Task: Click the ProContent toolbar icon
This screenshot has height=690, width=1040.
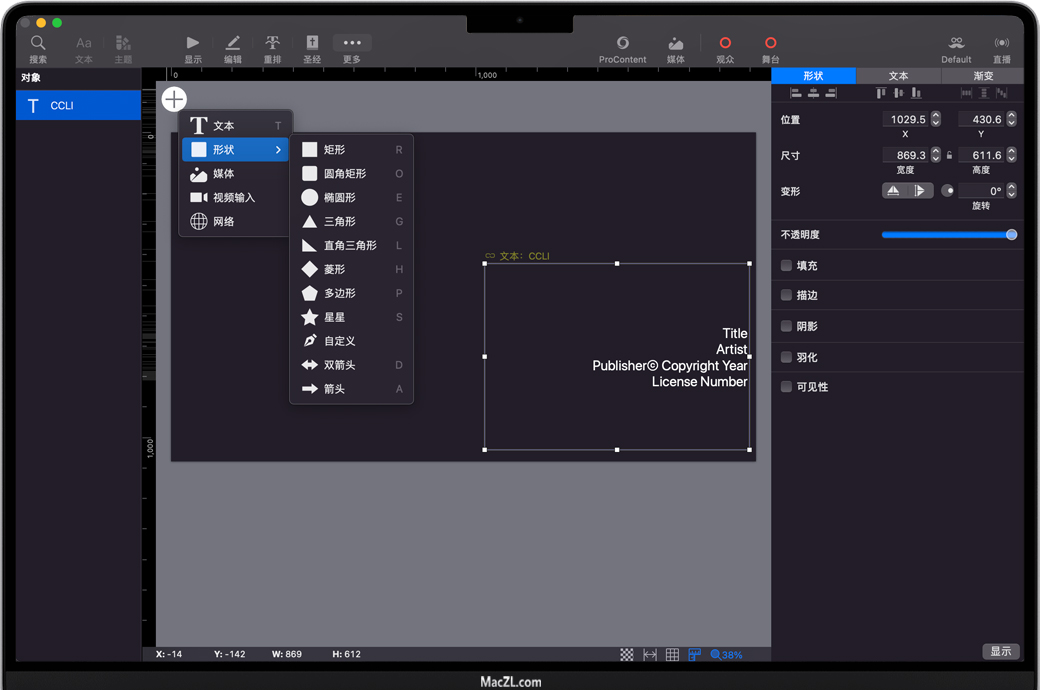Action: (622, 43)
